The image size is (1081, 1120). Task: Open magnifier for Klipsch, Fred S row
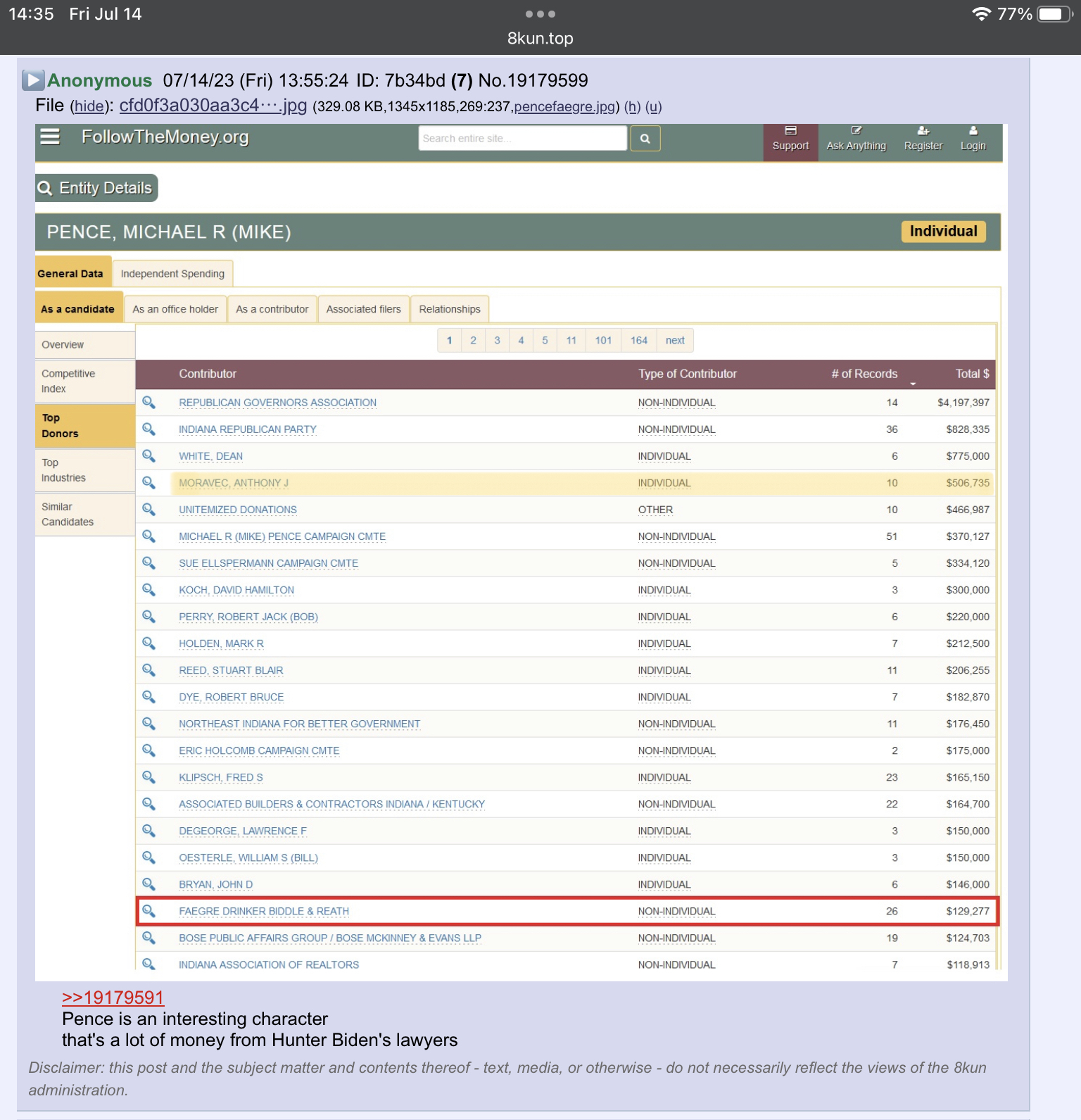click(148, 776)
